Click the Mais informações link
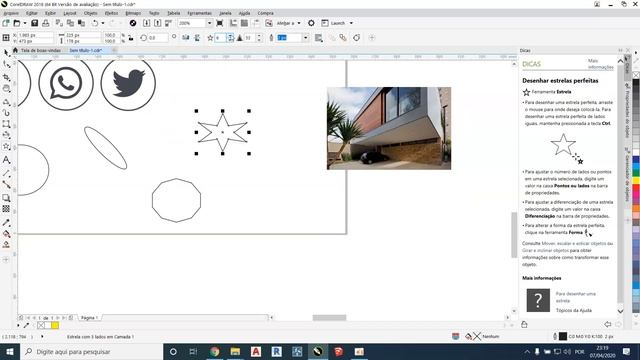The width and height of the screenshot is (640, 360). [x=600, y=64]
